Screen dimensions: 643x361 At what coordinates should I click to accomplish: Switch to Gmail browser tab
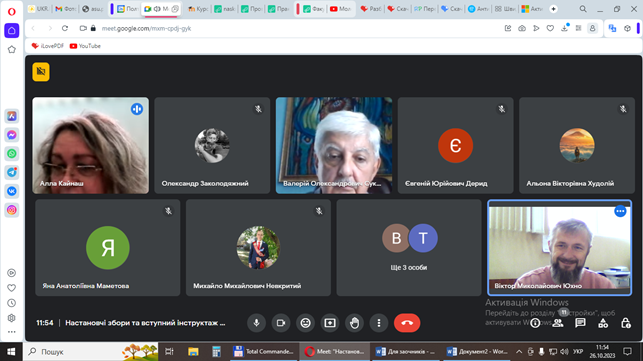click(66, 9)
